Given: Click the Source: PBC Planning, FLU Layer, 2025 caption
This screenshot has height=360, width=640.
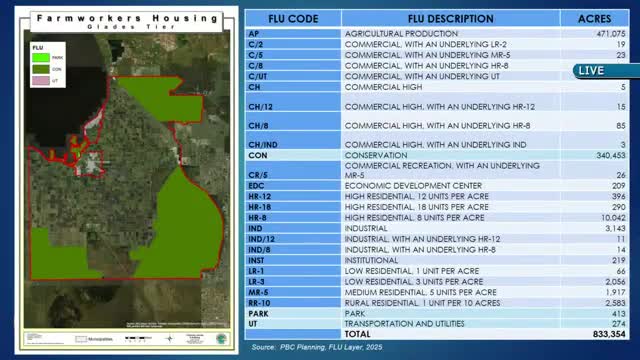Looking at the screenshot, I should click(x=317, y=347).
